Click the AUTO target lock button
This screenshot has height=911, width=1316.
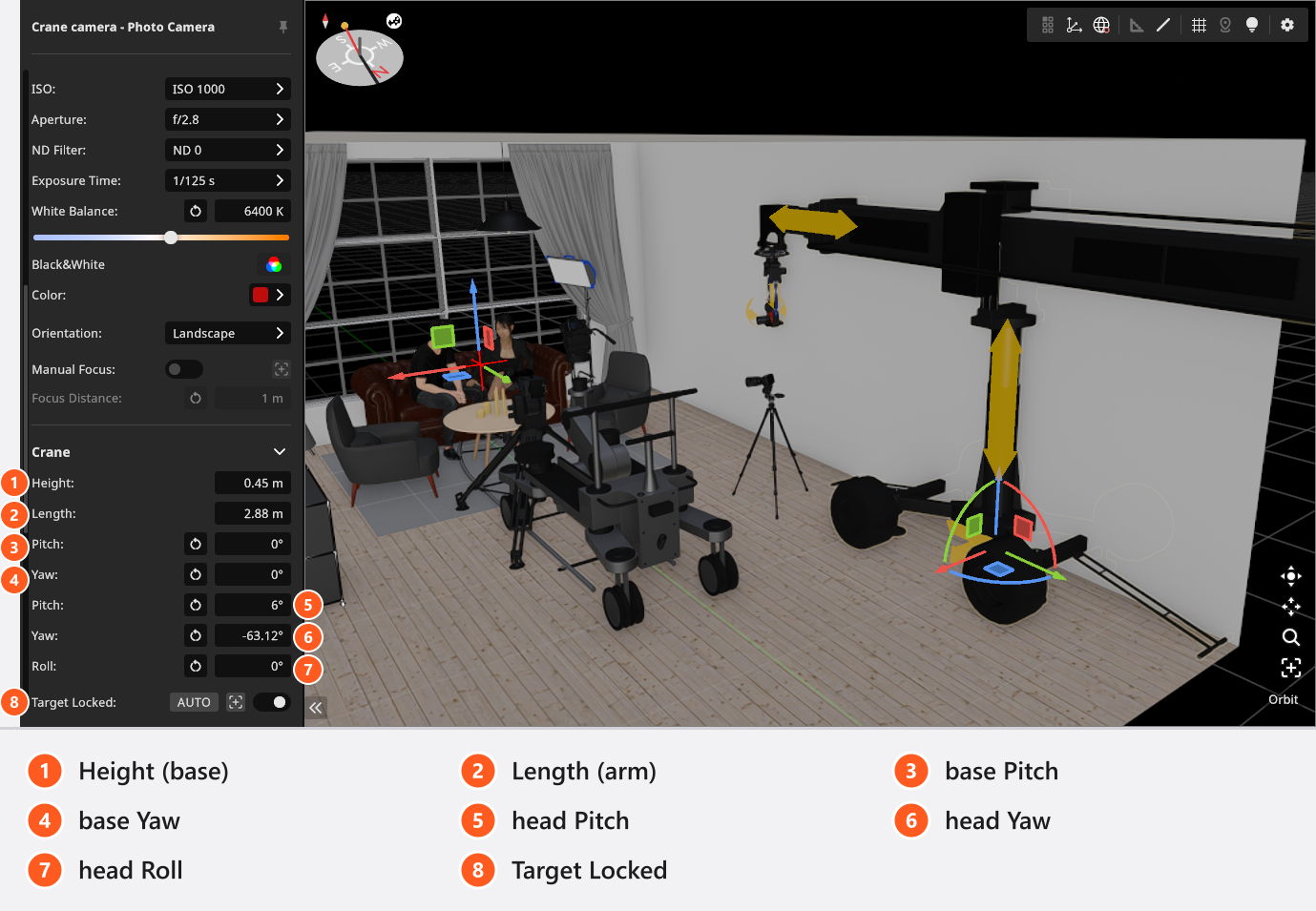coord(194,702)
